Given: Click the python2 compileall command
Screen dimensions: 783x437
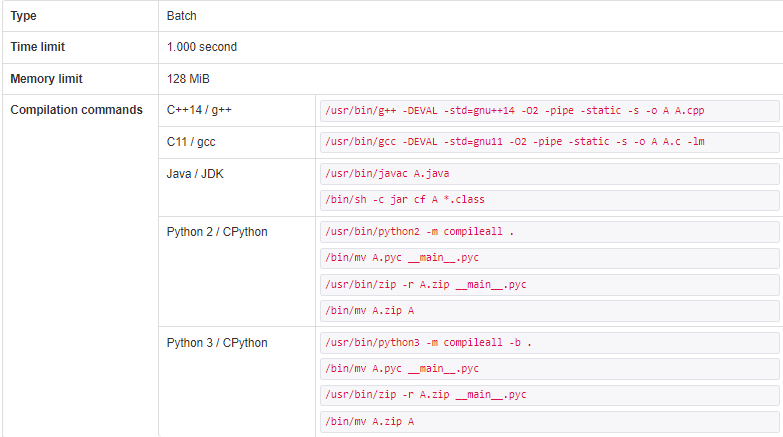Looking at the screenshot, I should click(x=424, y=232).
